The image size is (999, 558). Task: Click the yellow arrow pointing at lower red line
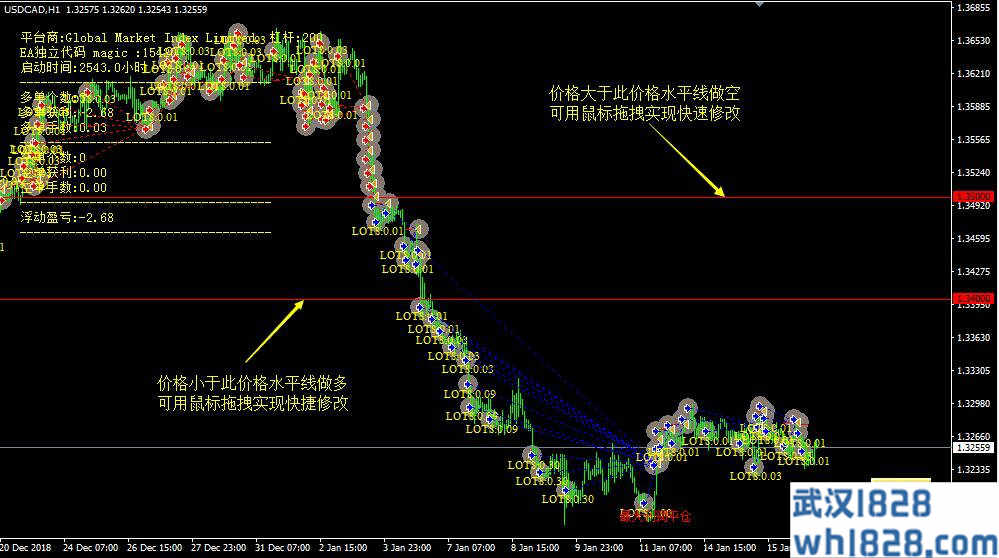coord(275,329)
